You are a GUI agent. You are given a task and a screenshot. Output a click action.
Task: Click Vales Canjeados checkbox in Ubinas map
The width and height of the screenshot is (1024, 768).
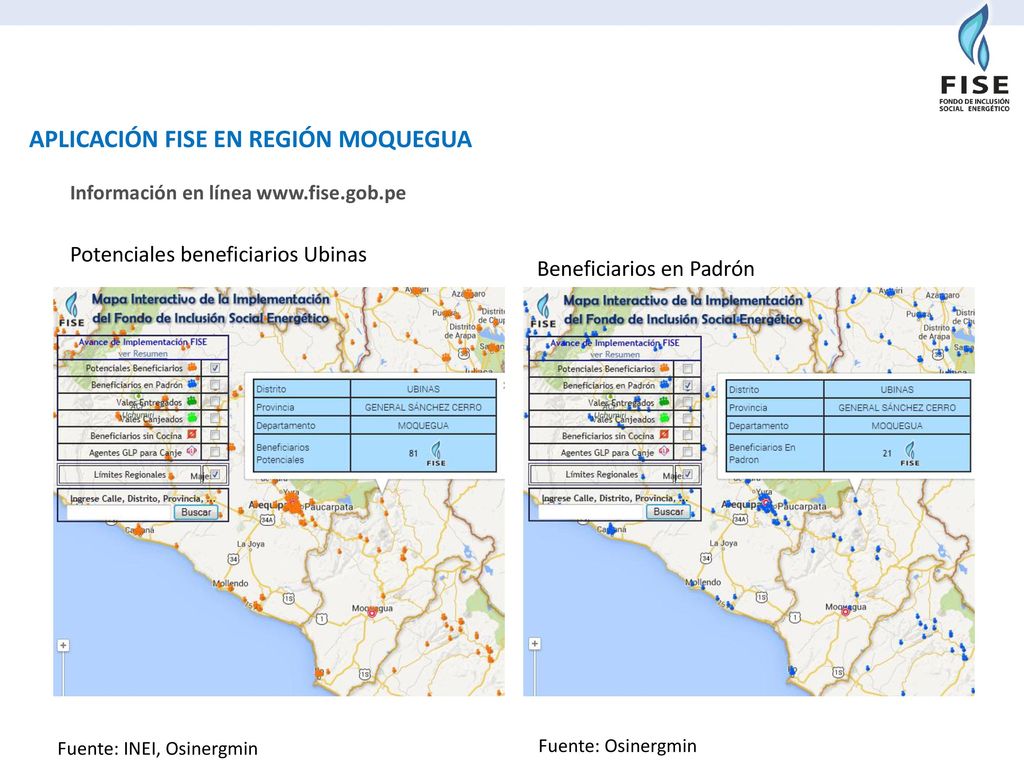[x=215, y=417]
